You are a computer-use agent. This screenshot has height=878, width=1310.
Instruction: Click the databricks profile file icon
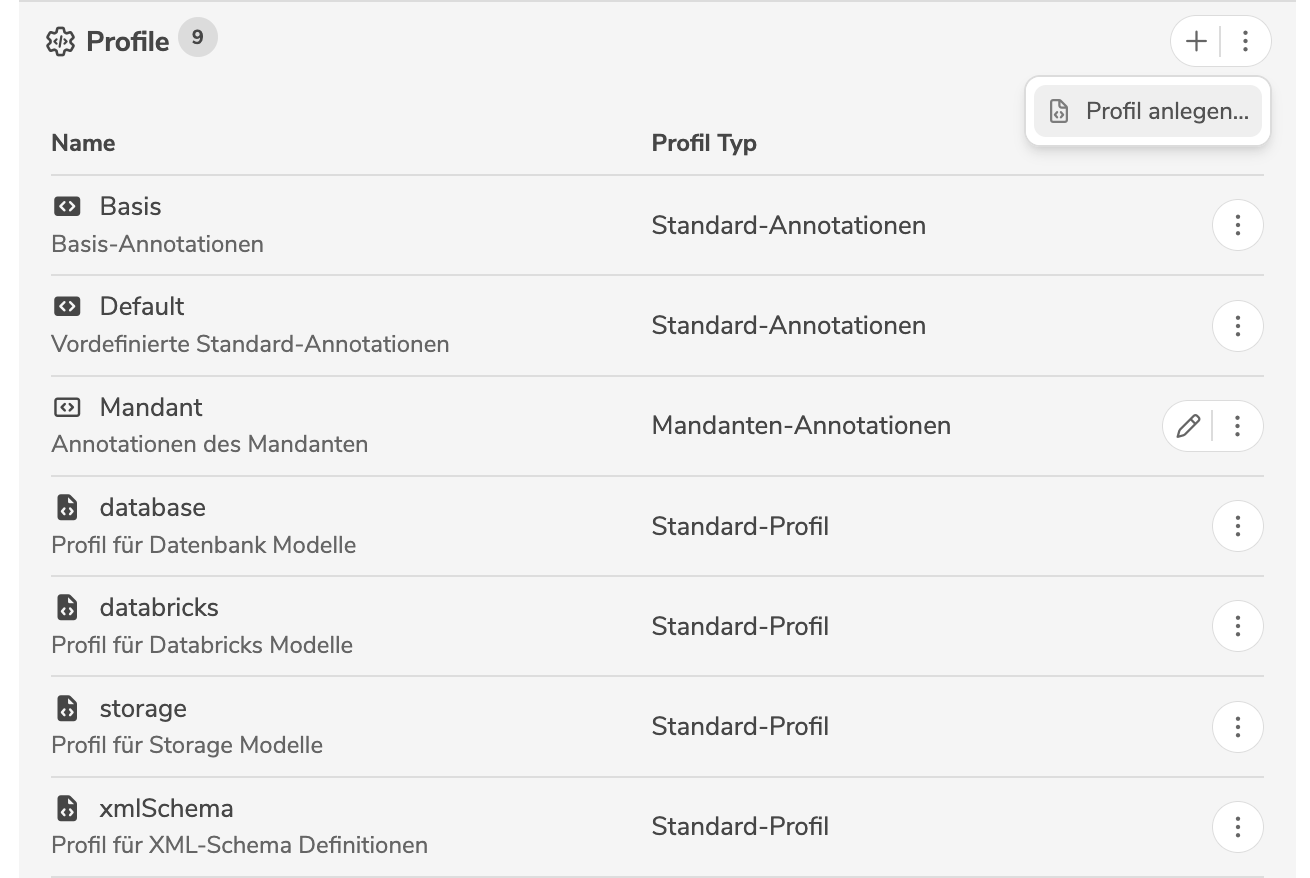tap(66, 608)
